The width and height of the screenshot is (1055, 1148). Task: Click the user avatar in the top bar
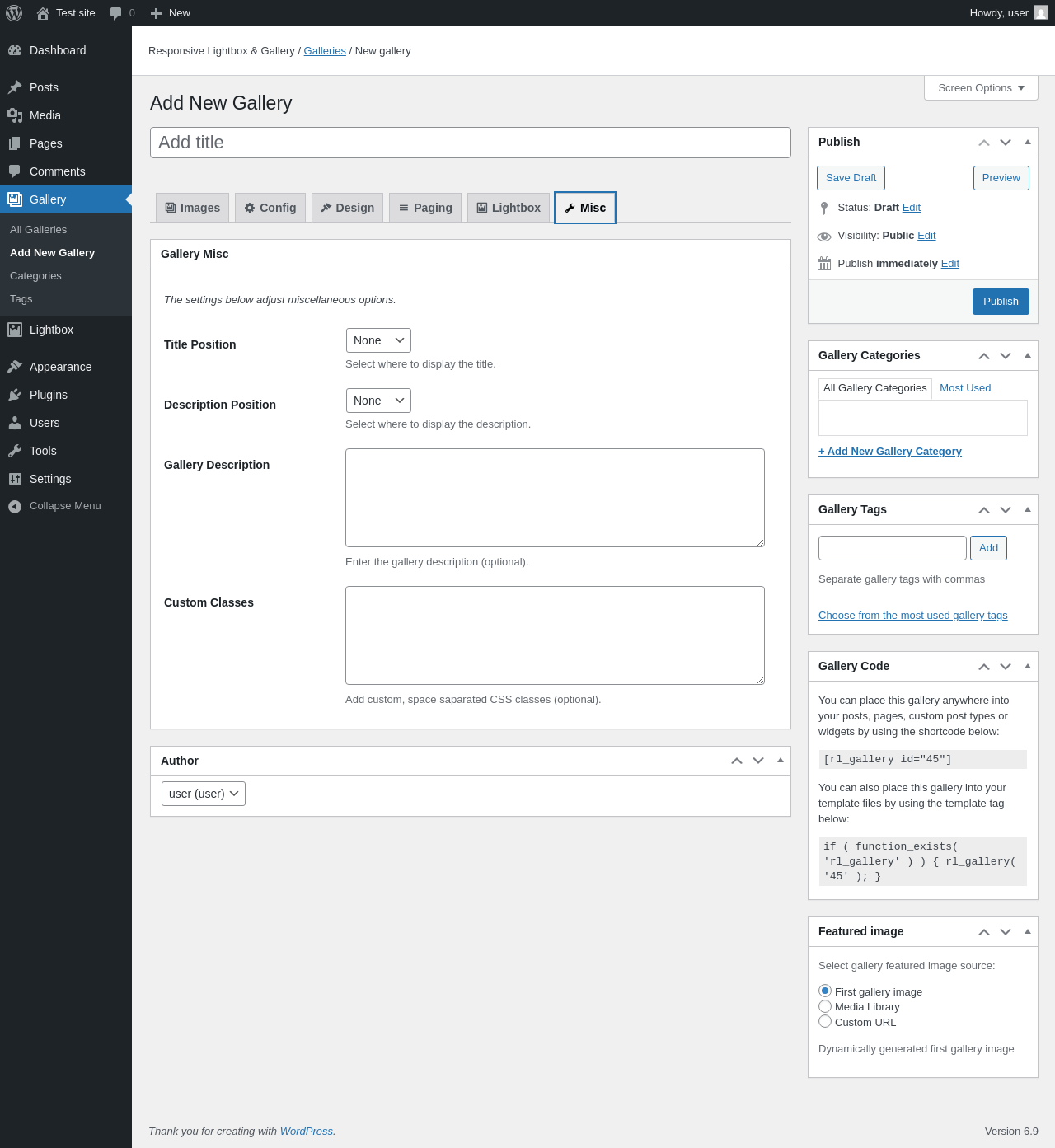[x=1041, y=13]
